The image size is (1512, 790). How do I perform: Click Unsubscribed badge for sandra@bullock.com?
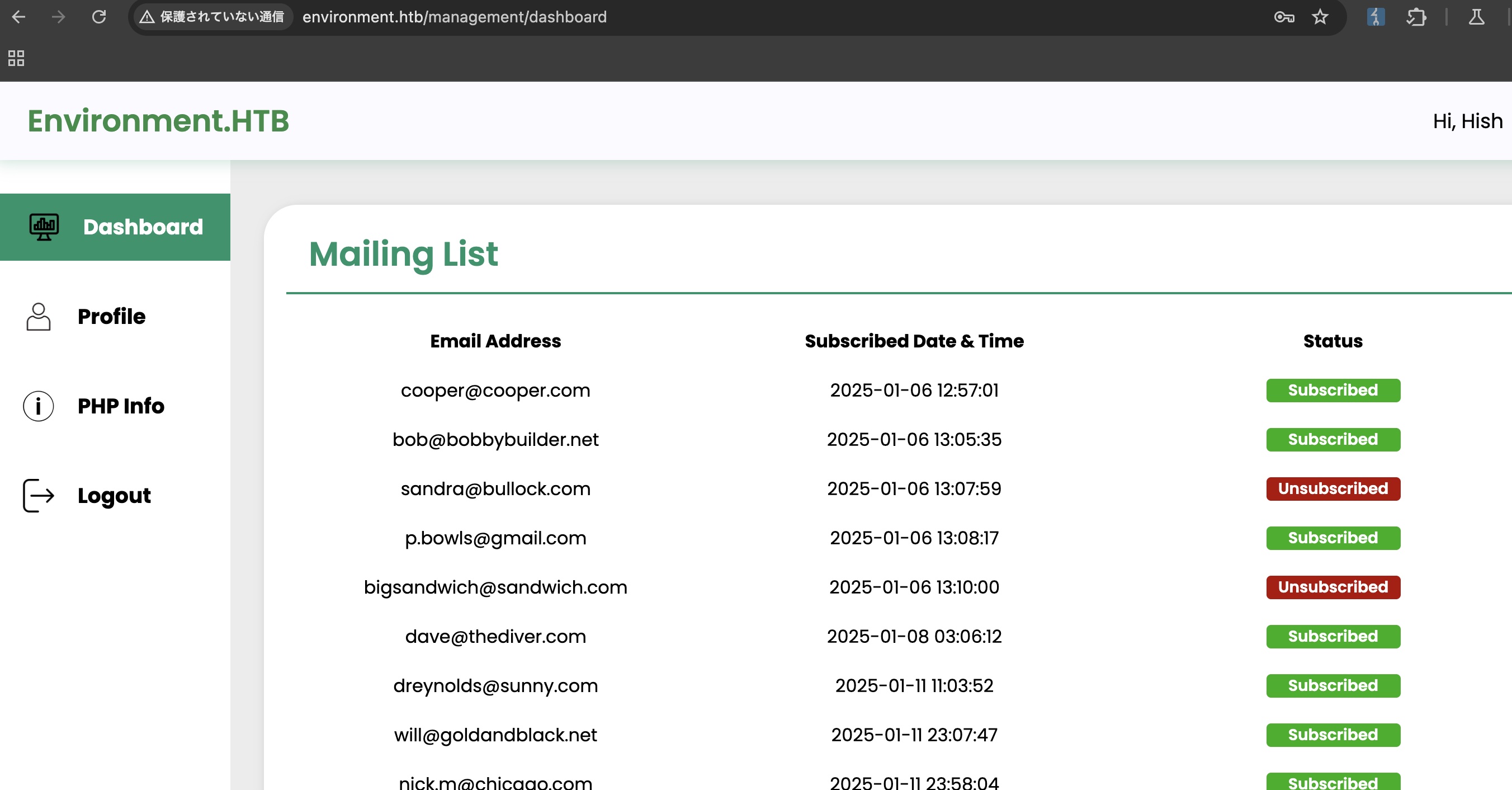click(x=1333, y=488)
